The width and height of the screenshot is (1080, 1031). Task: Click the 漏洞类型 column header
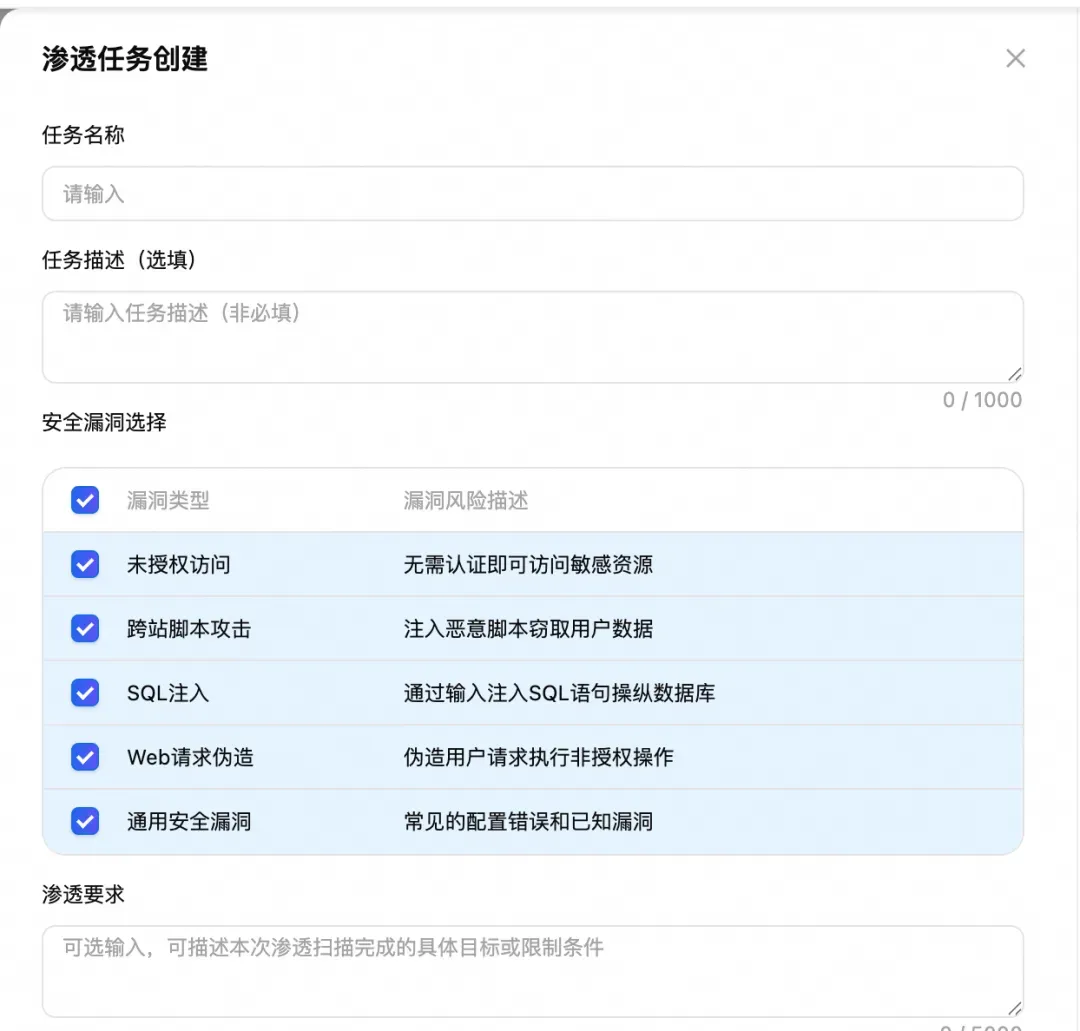tap(168, 501)
